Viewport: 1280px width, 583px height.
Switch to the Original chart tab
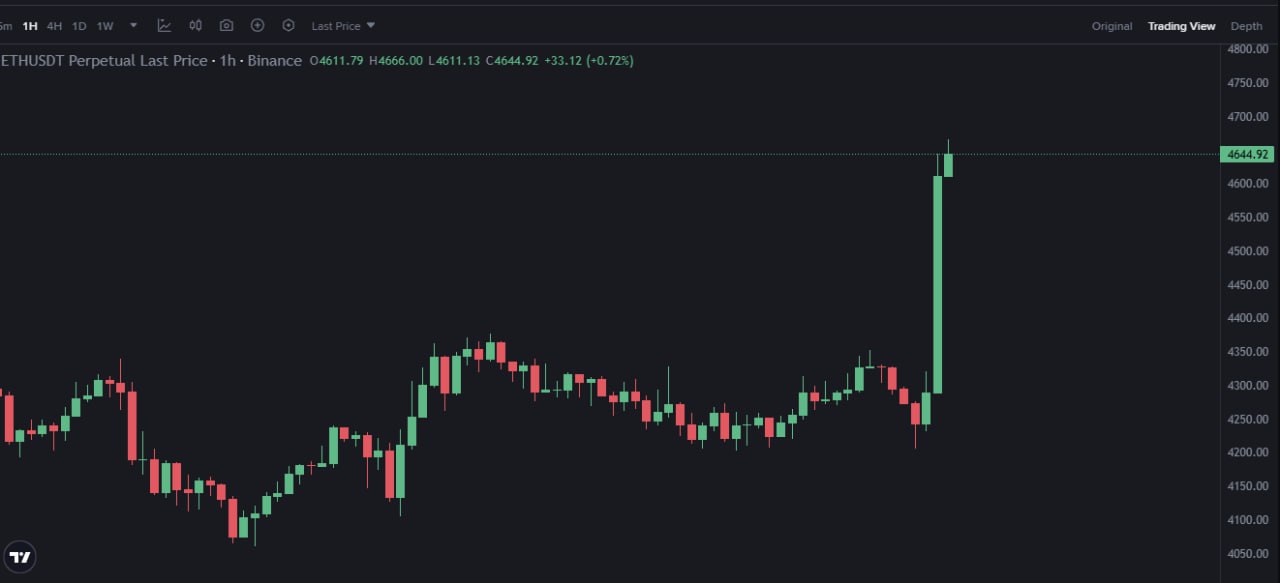click(x=1112, y=26)
